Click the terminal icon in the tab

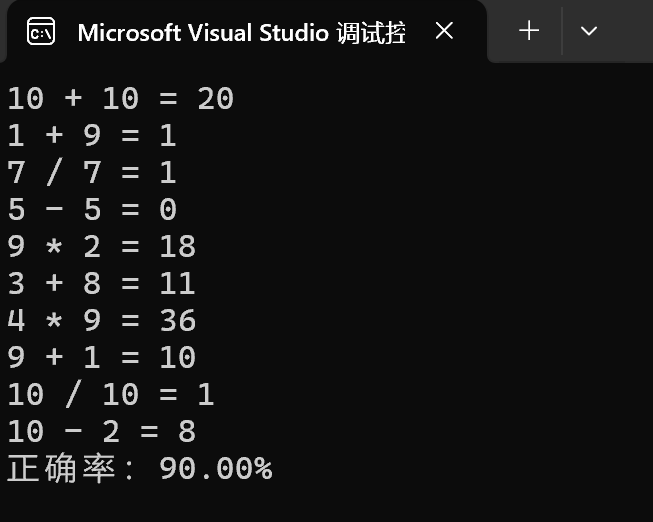[x=41, y=31]
